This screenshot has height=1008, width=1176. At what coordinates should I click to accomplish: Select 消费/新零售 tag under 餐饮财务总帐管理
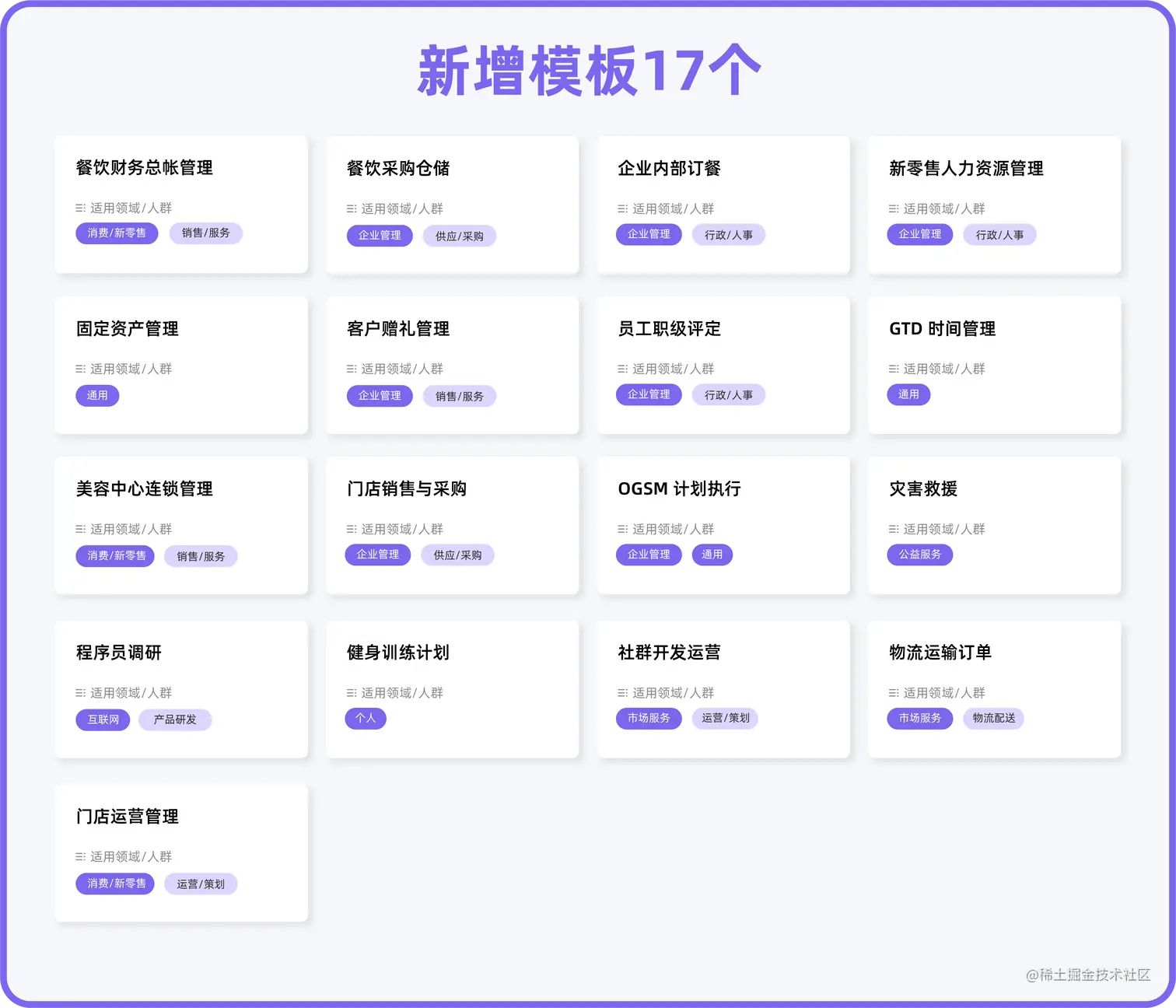coord(117,233)
